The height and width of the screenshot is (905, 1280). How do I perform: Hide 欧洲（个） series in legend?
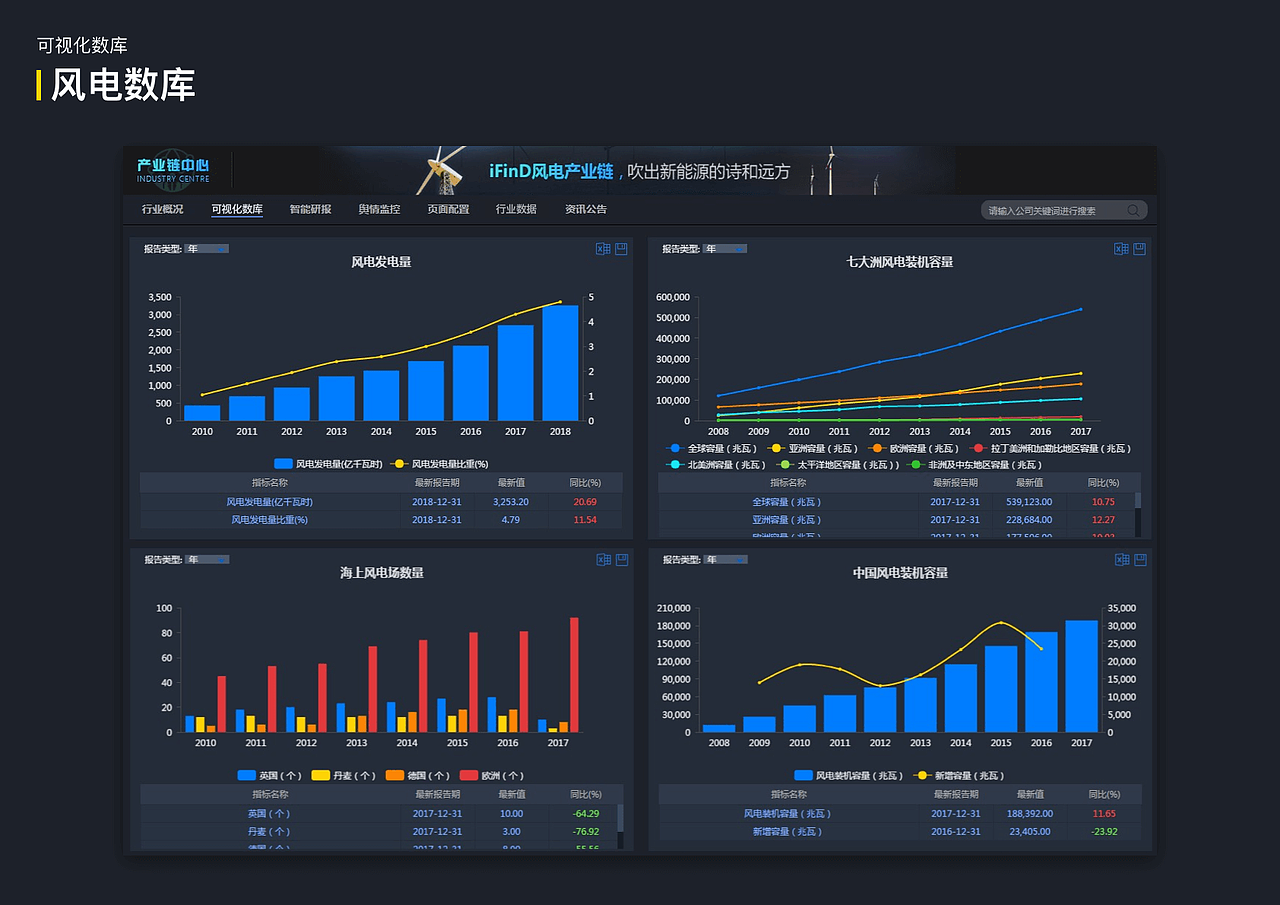click(492, 775)
